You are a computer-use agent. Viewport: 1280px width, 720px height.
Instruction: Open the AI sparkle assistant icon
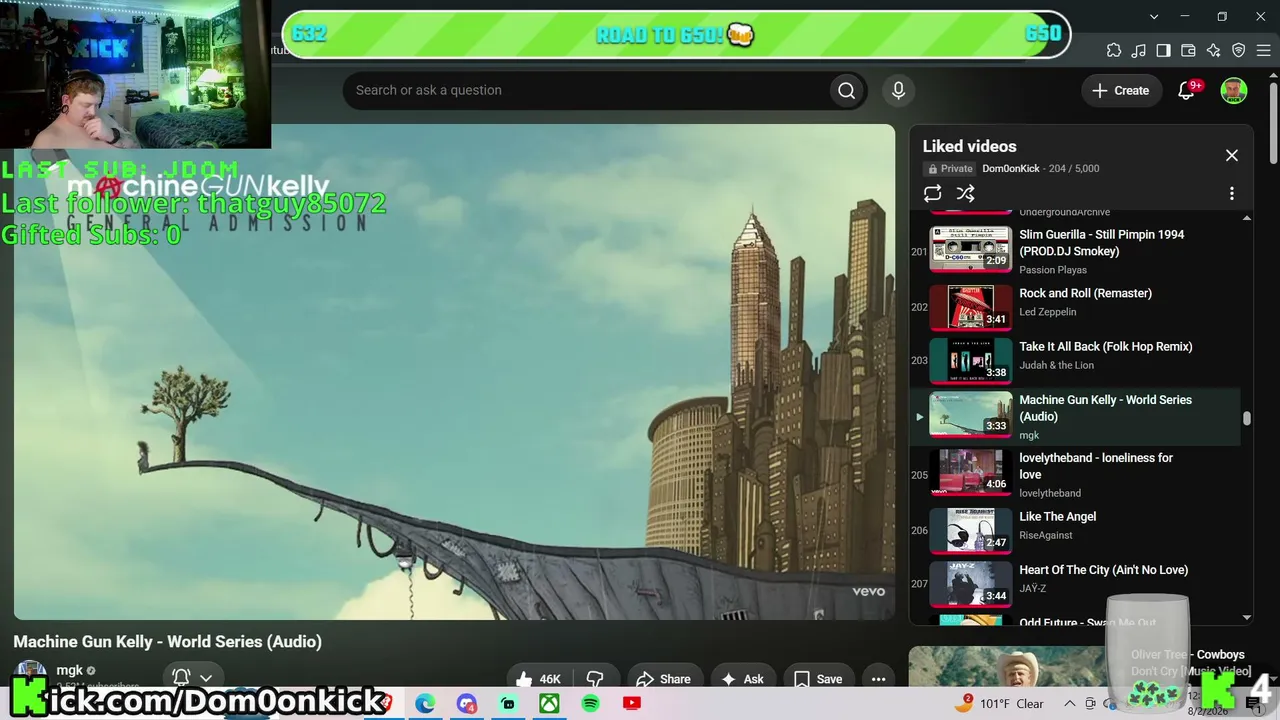pos(1214,51)
